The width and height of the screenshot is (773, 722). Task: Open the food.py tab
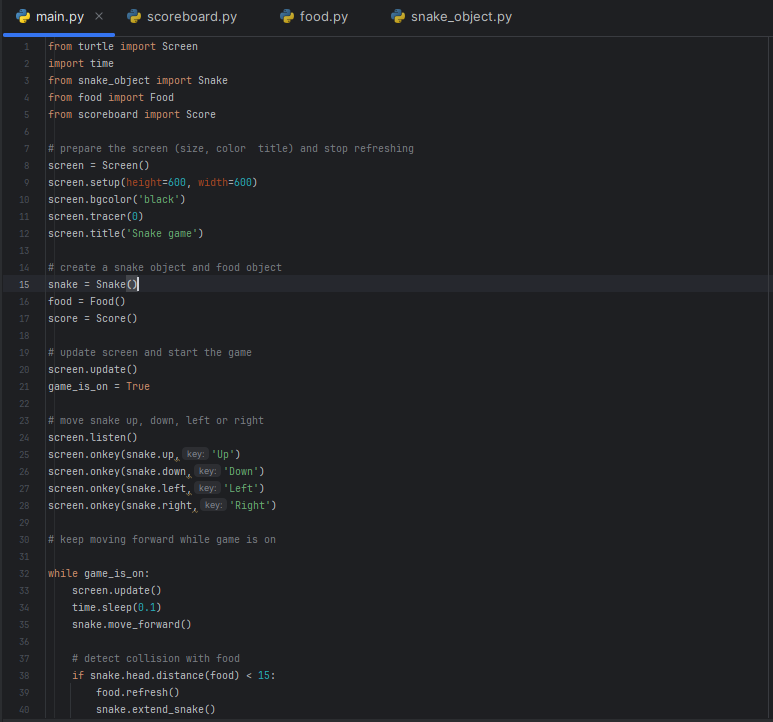click(x=323, y=17)
